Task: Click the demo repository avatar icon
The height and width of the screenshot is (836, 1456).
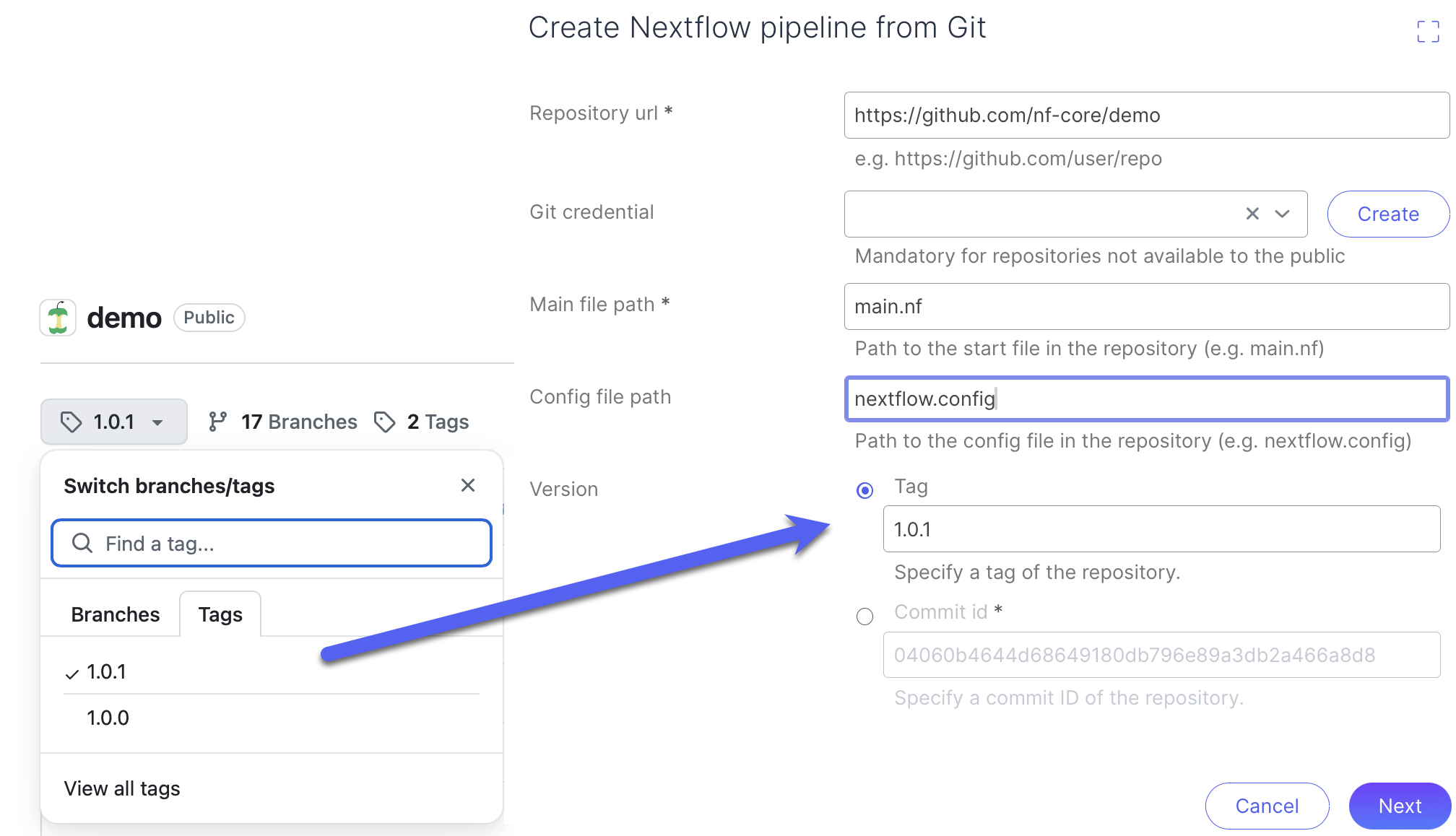Action: coord(58,318)
